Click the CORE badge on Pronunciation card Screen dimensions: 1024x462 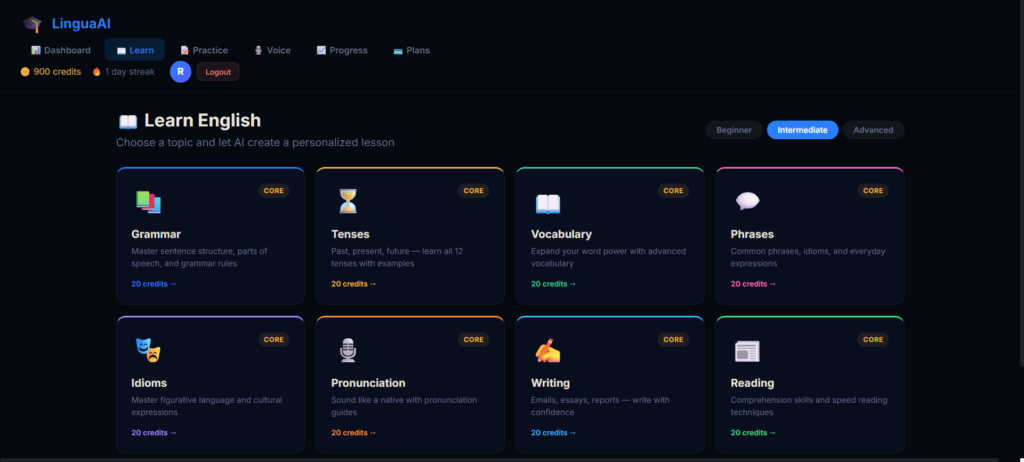pos(473,339)
